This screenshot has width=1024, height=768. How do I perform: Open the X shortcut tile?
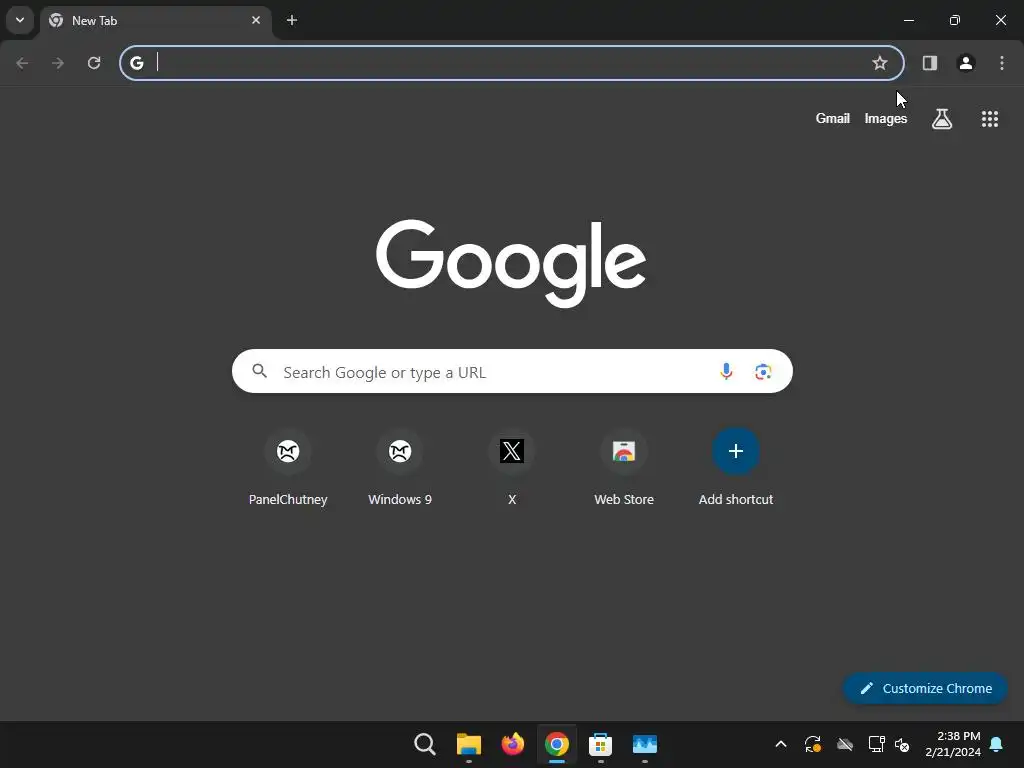point(512,468)
